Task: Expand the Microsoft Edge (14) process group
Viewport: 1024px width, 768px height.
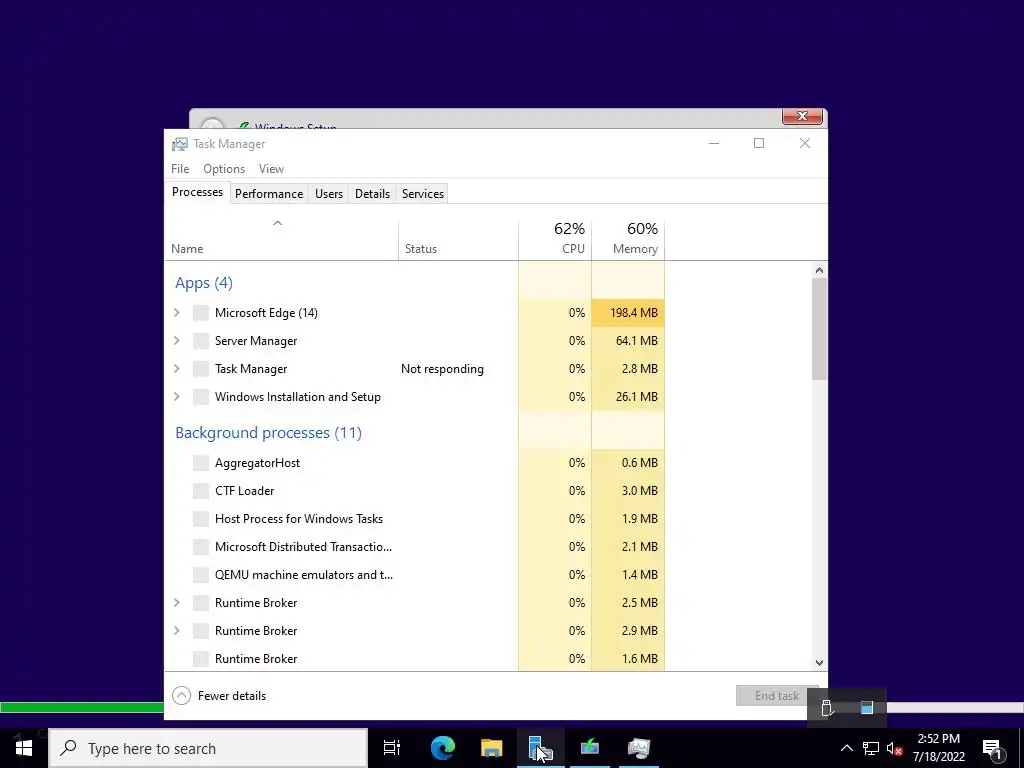Action: 176,313
